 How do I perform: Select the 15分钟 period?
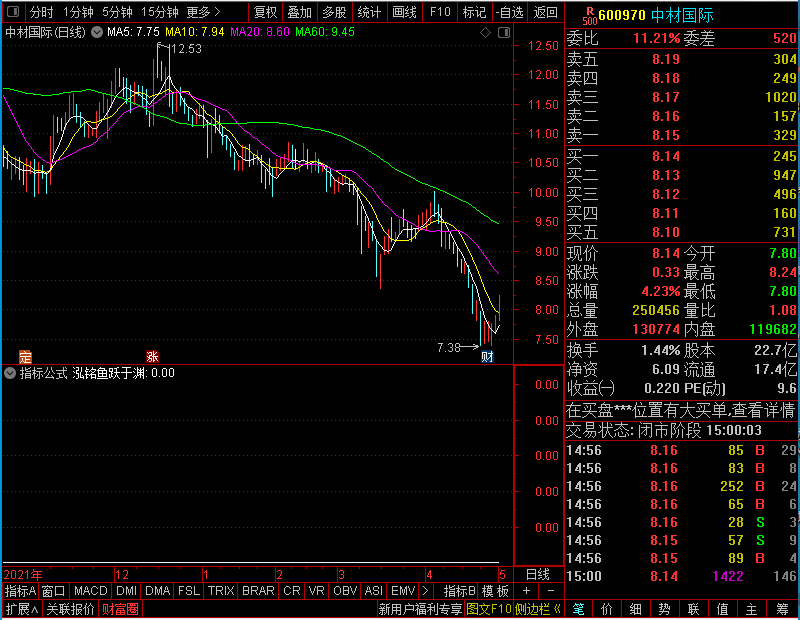[160, 12]
